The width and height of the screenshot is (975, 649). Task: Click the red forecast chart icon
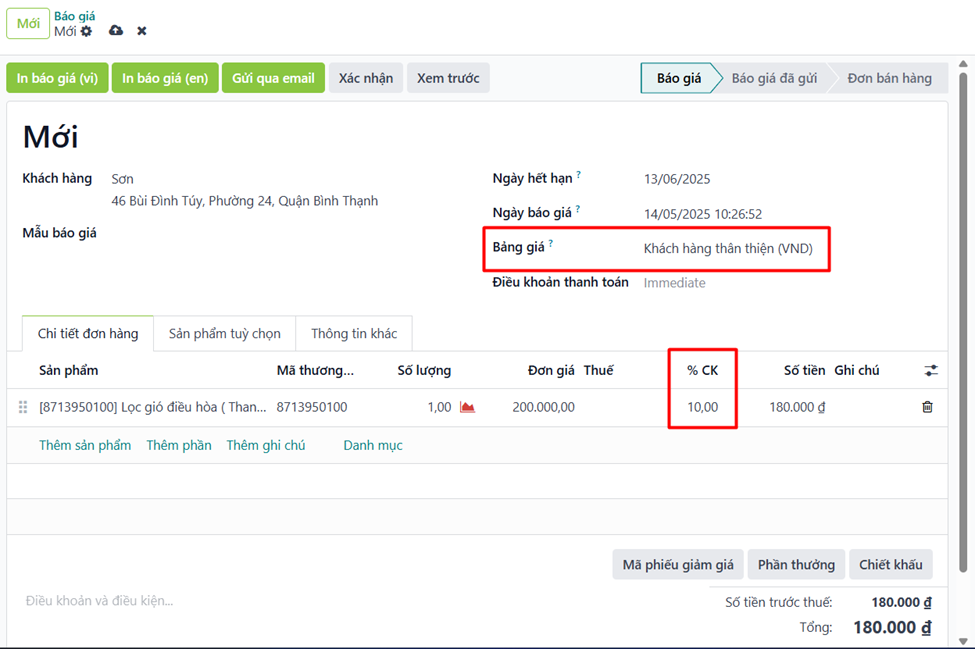[x=467, y=407]
